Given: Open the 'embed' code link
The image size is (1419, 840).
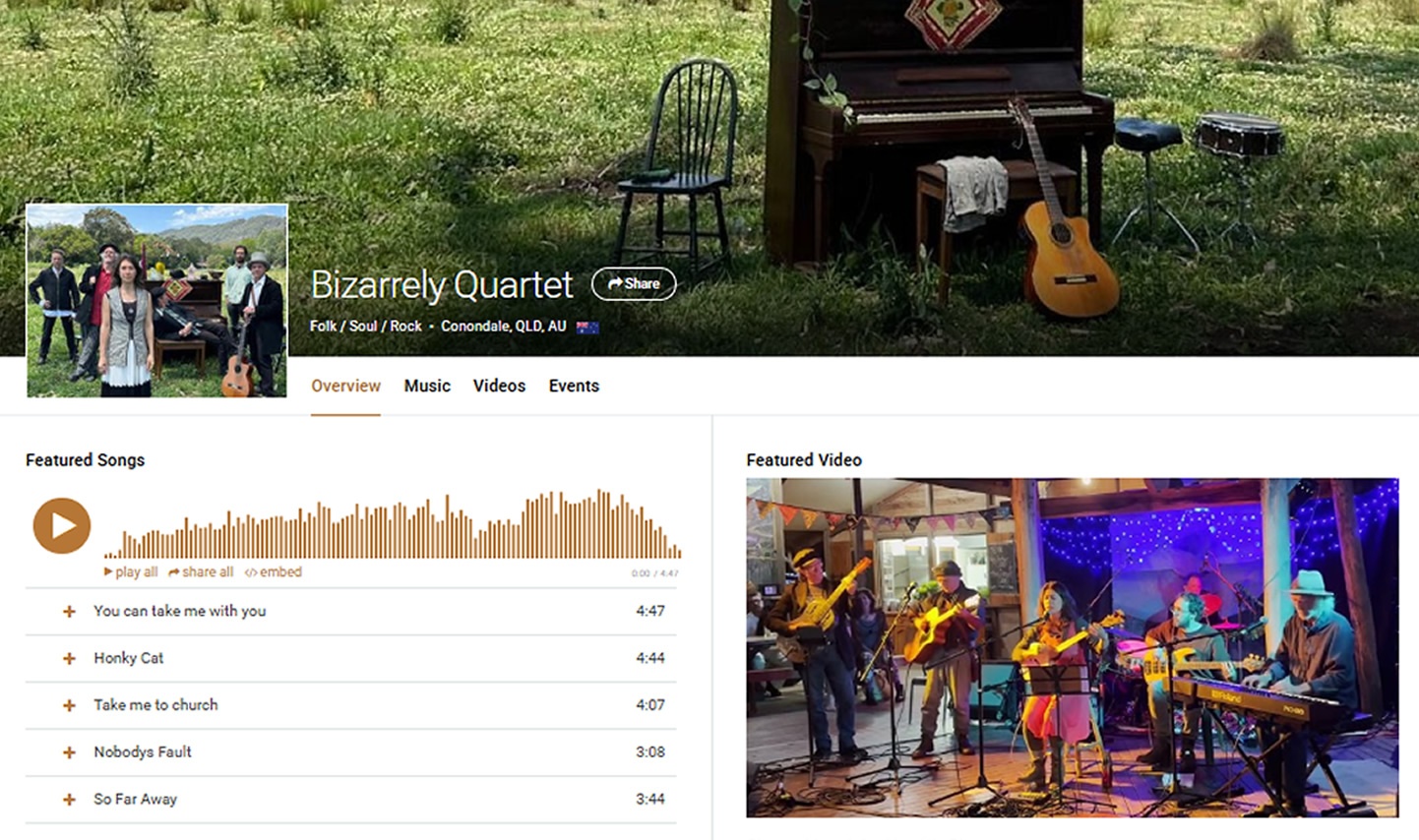Looking at the screenshot, I should click(x=274, y=571).
